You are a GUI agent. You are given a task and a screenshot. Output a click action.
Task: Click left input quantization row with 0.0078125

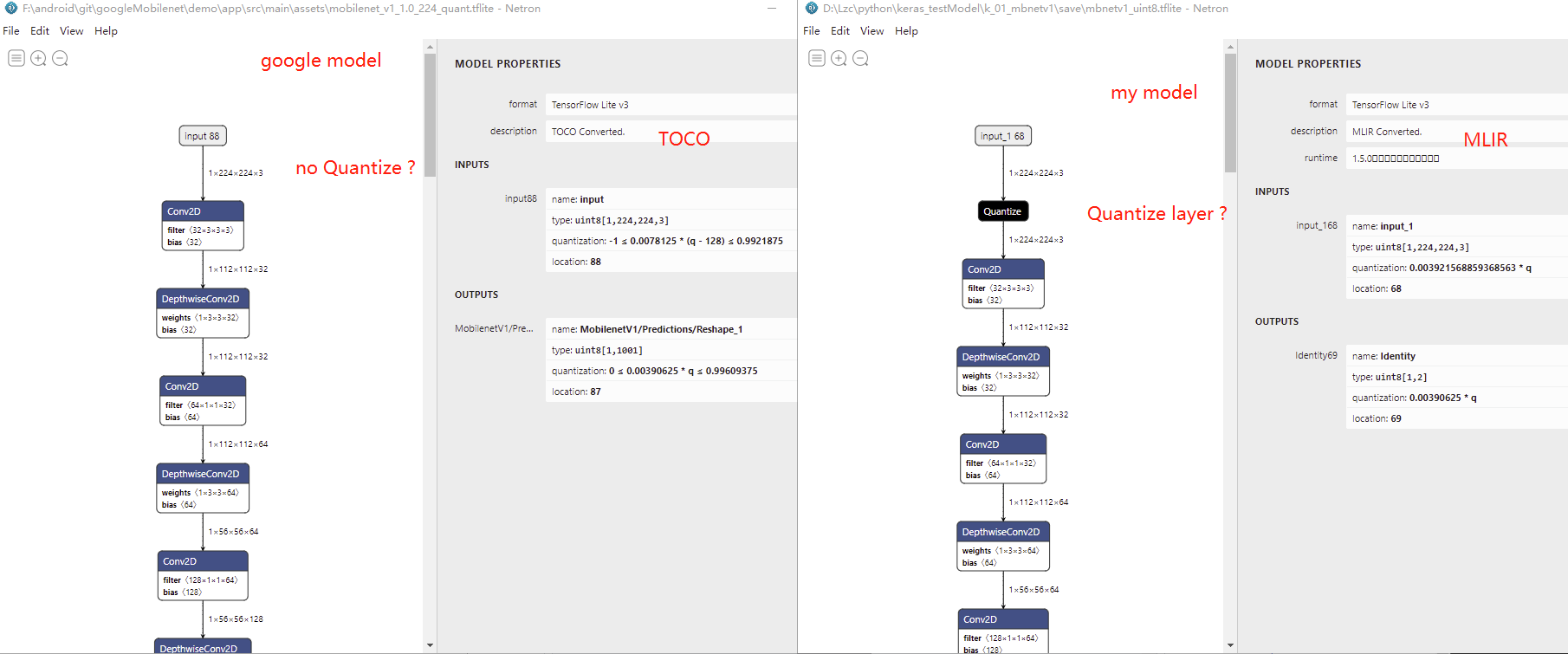click(x=671, y=241)
